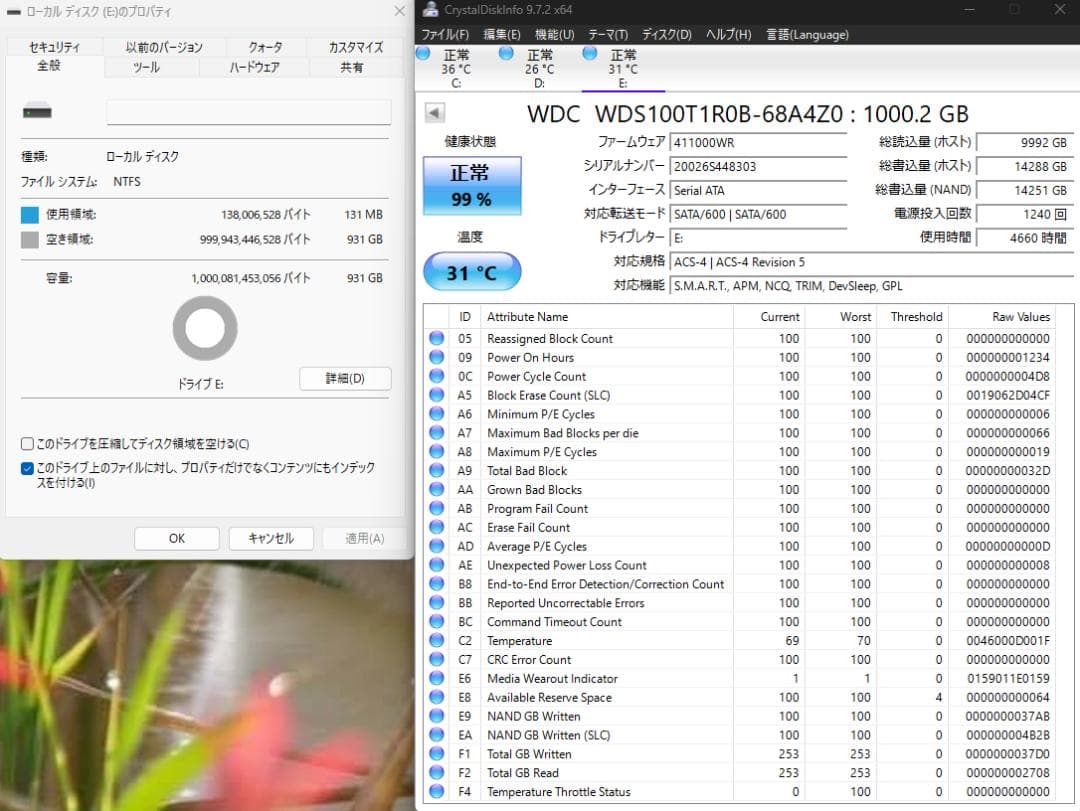Click the 正常 99% health status badge

[472, 186]
